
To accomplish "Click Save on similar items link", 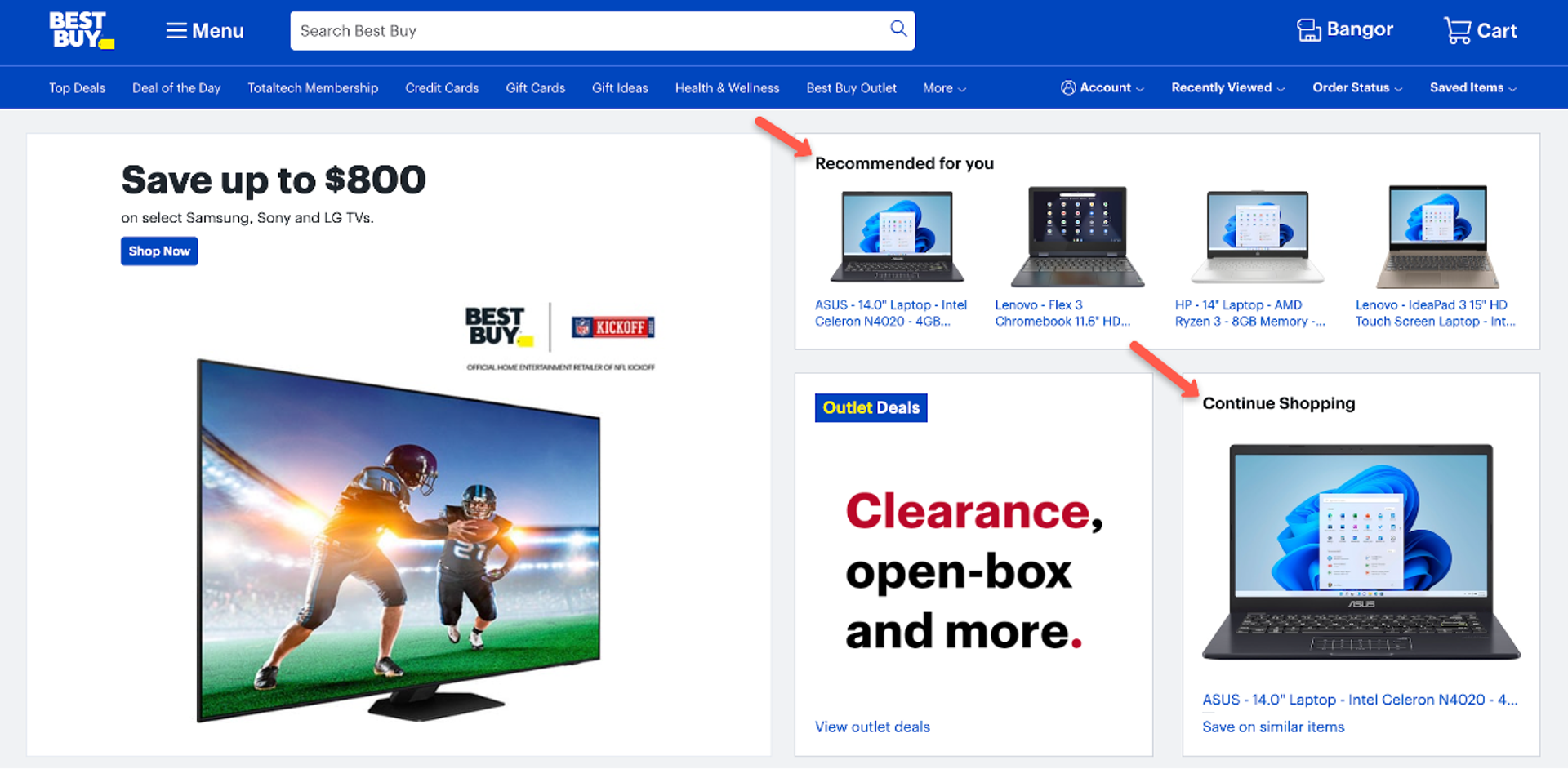I will [x=1273, y=727].
